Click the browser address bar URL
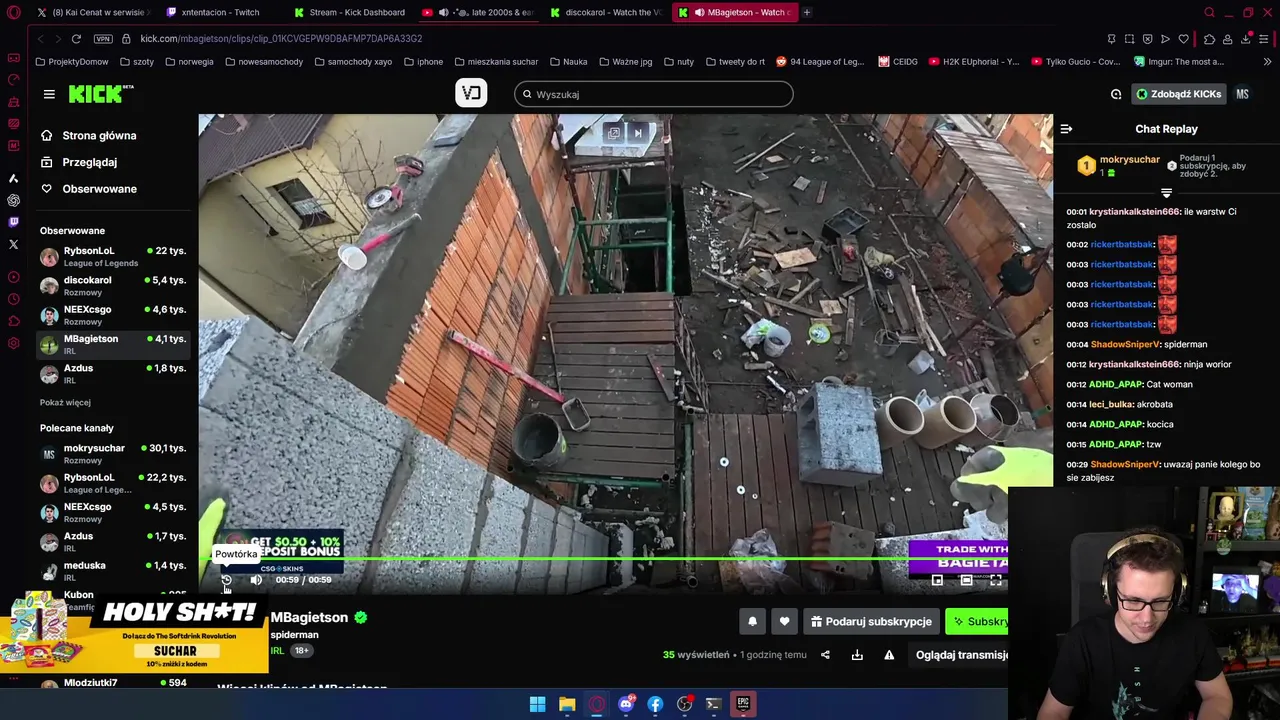Viewport: 1280px width, 720px height. pyautogui.click(x=281, y=38)
